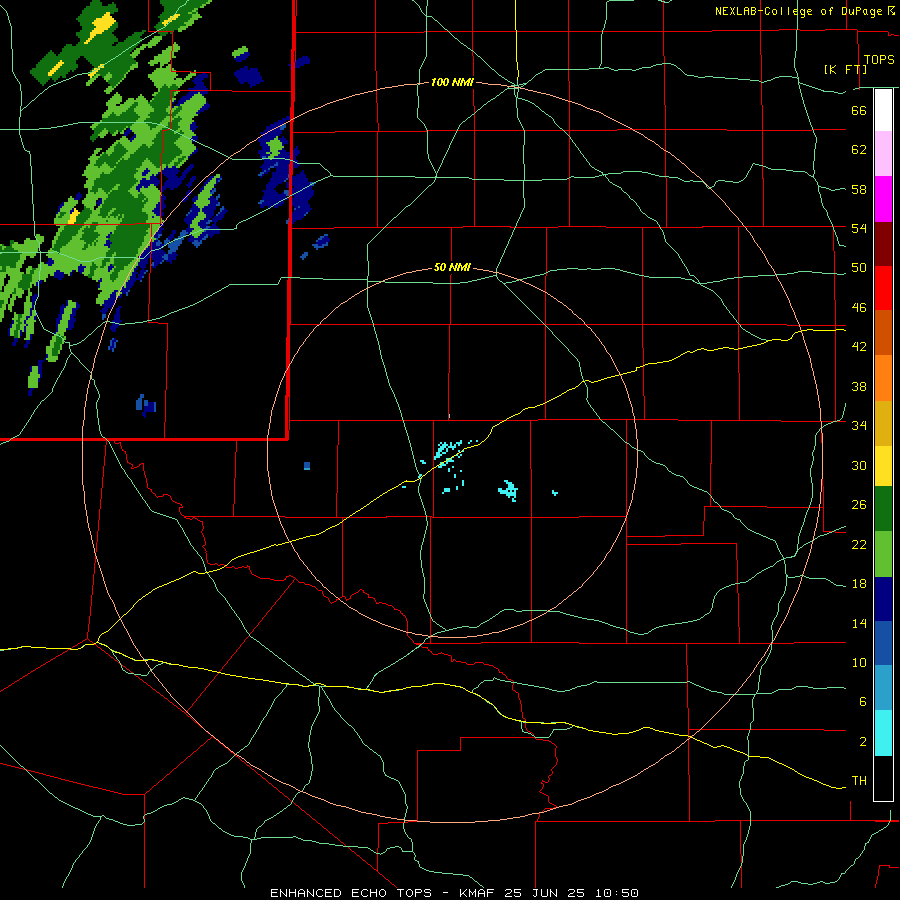
Task: Click the "ENHANCED ECHO TOPS" product title
Action: click(x=351, y=893)
